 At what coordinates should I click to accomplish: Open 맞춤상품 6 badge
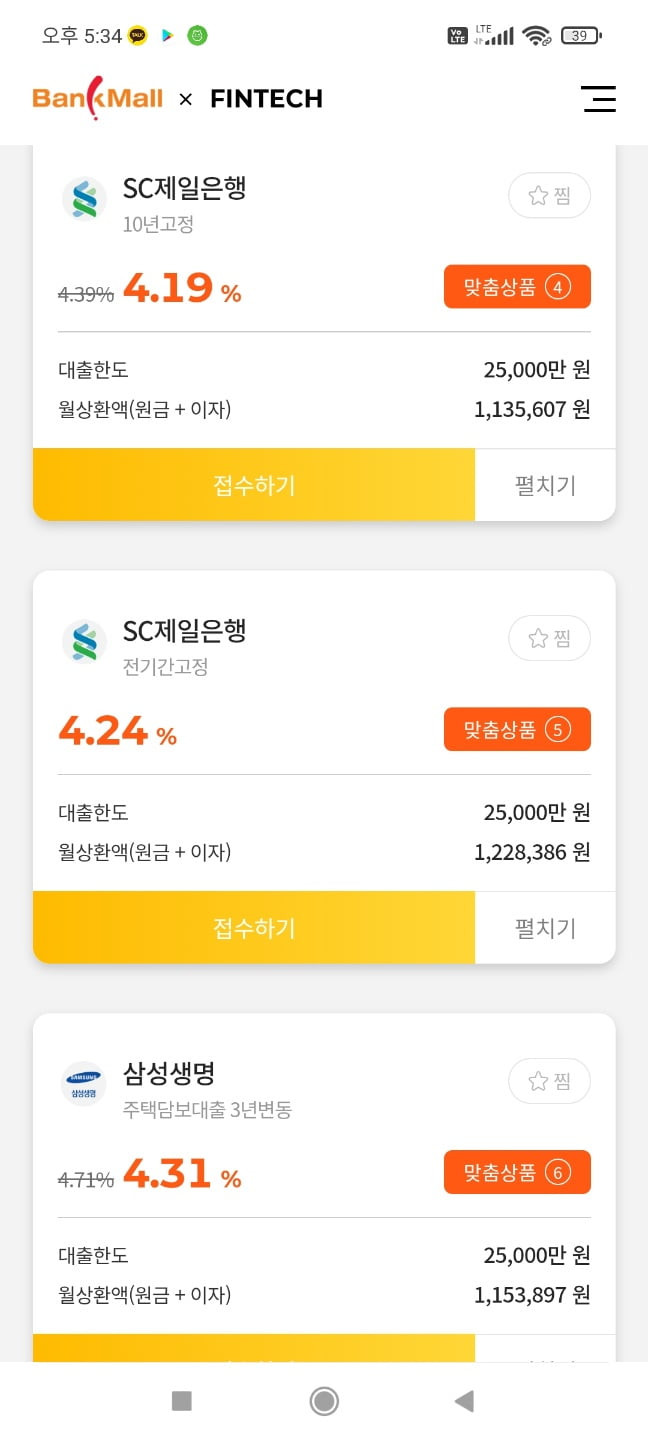pyautogui.click(x=517, y=1172)
